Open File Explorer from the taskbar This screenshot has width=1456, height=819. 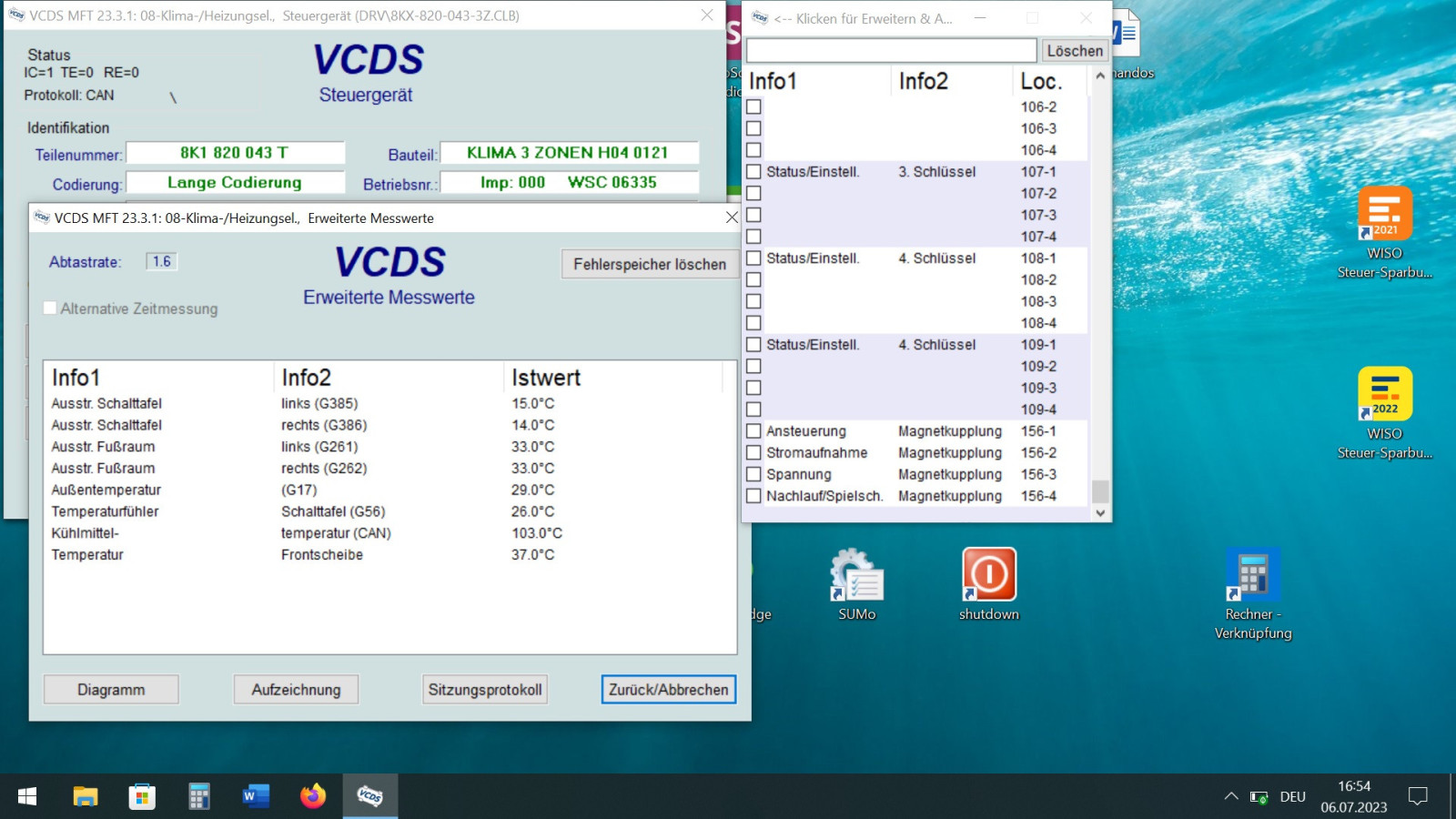tap(86, 796)
